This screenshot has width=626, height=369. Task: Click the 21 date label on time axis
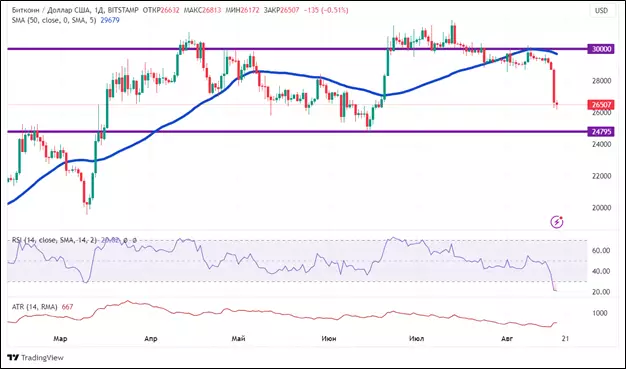(x=565, y=339)
